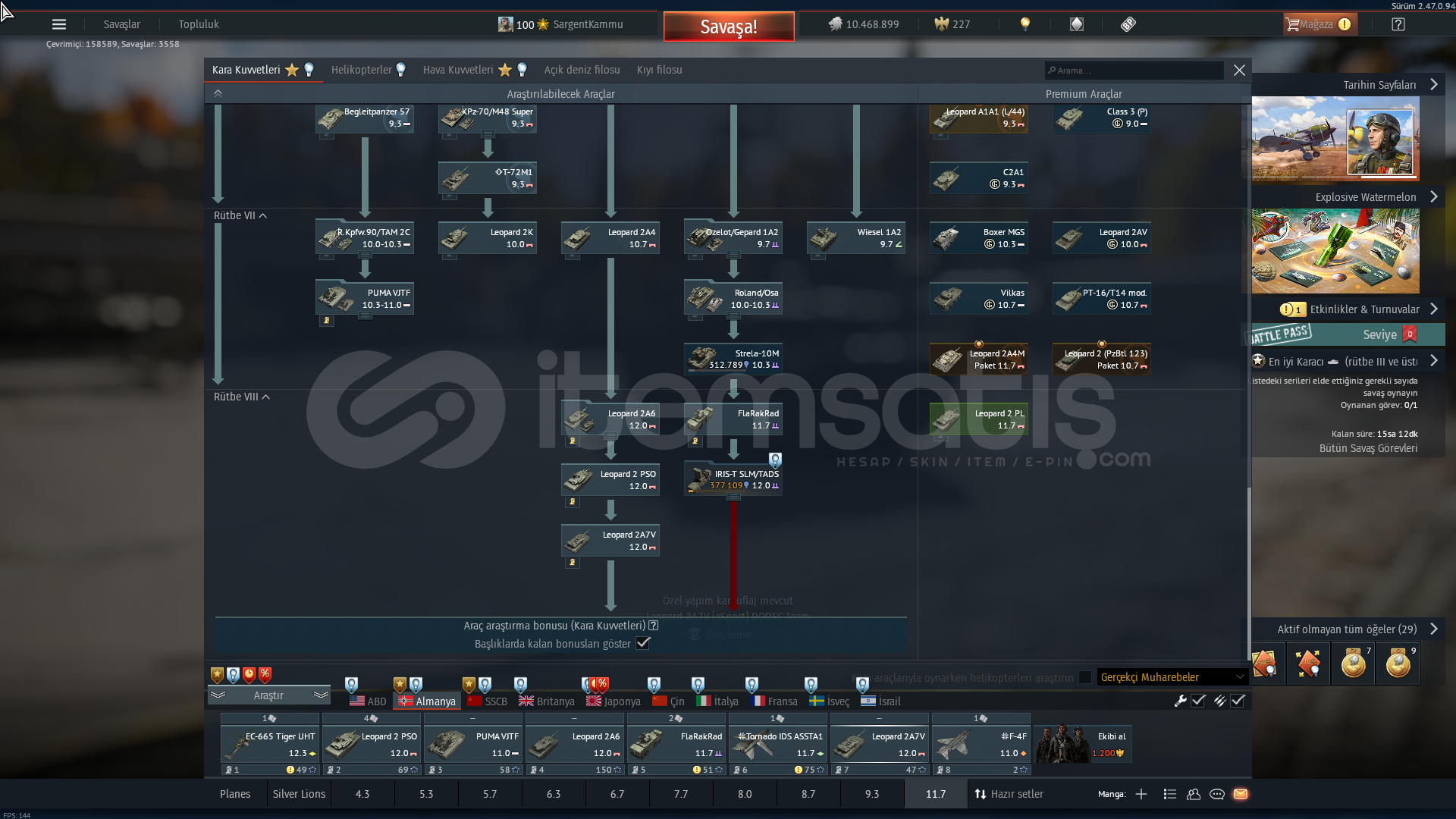Open the contacts list icon in bottom bar
The width and height of the screenshot is (1456, 819).
pyautogui.click(x=1170, y=794)
